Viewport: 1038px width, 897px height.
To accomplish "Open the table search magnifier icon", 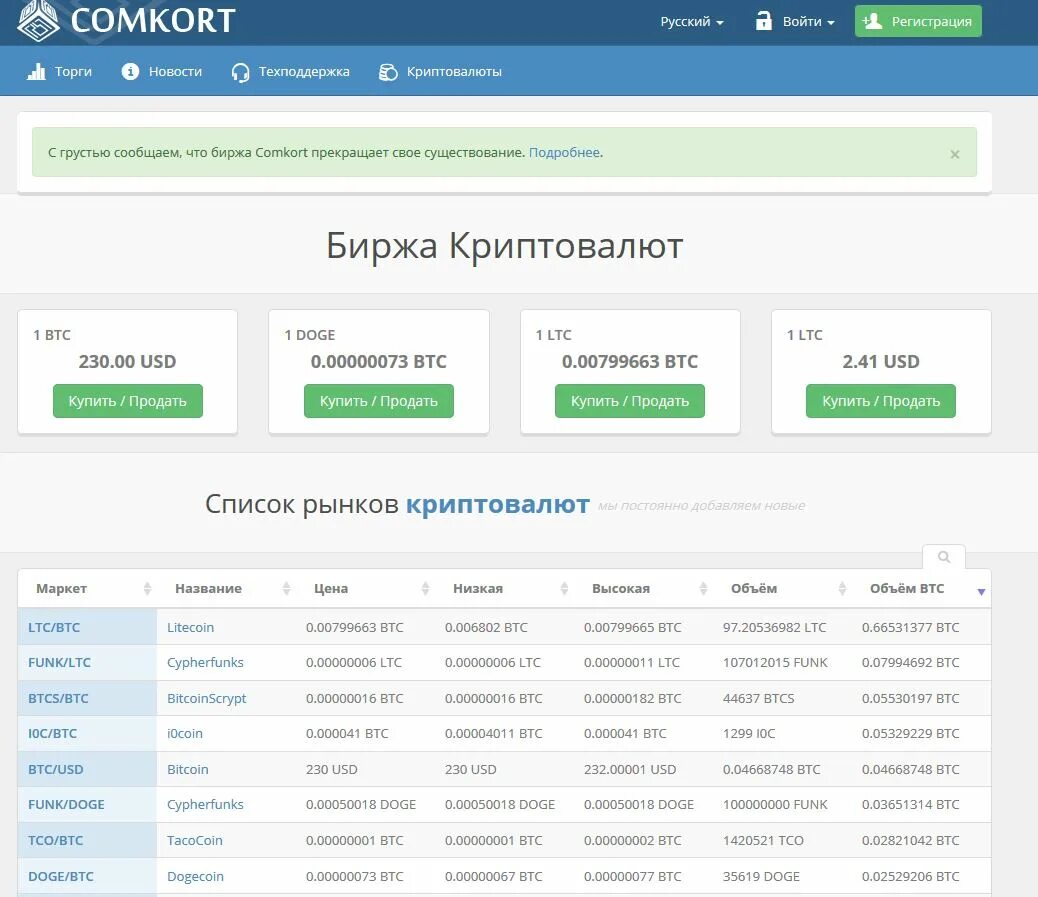I will [x=944, y=557].
